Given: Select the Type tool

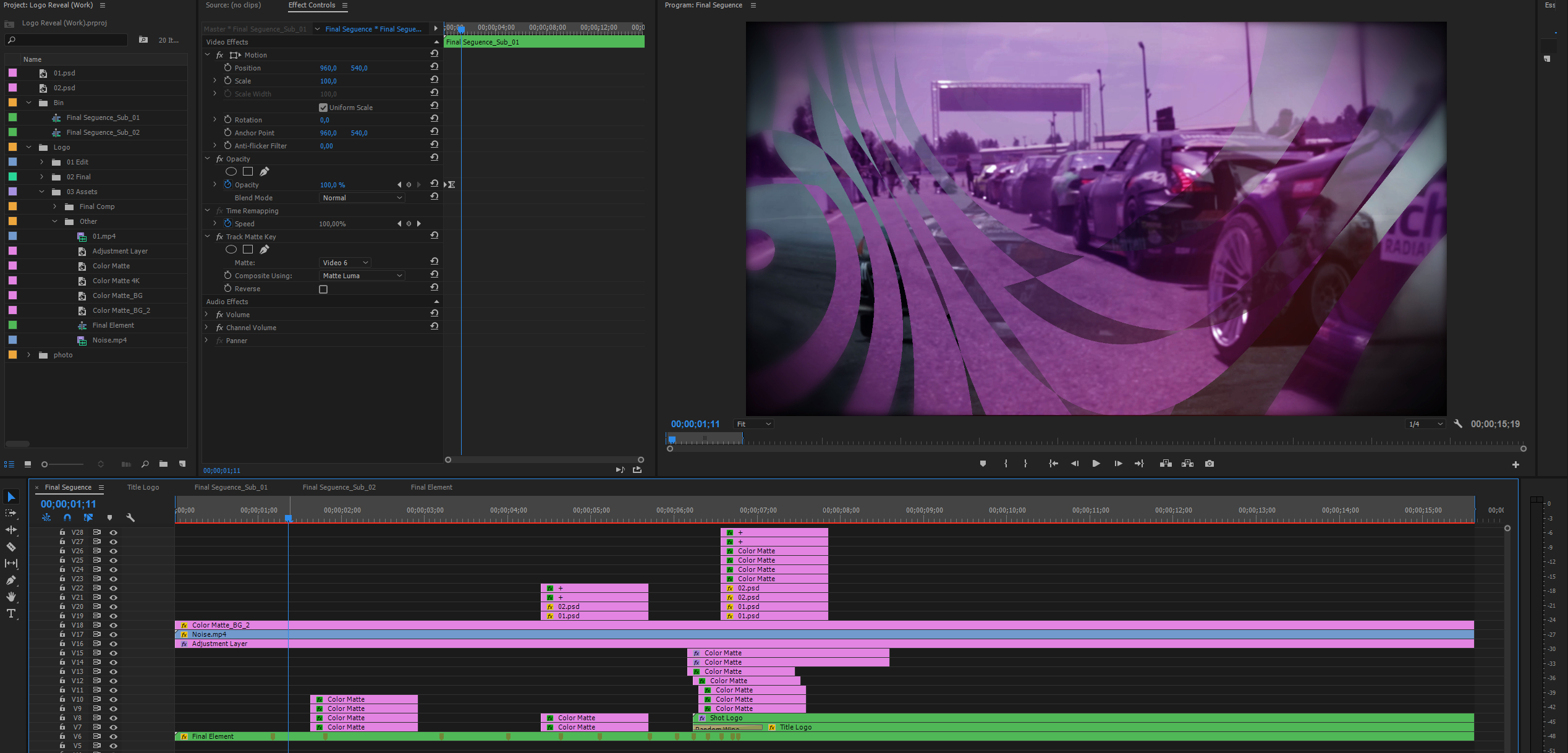Looking at the screenshot, I should point(11,613).
